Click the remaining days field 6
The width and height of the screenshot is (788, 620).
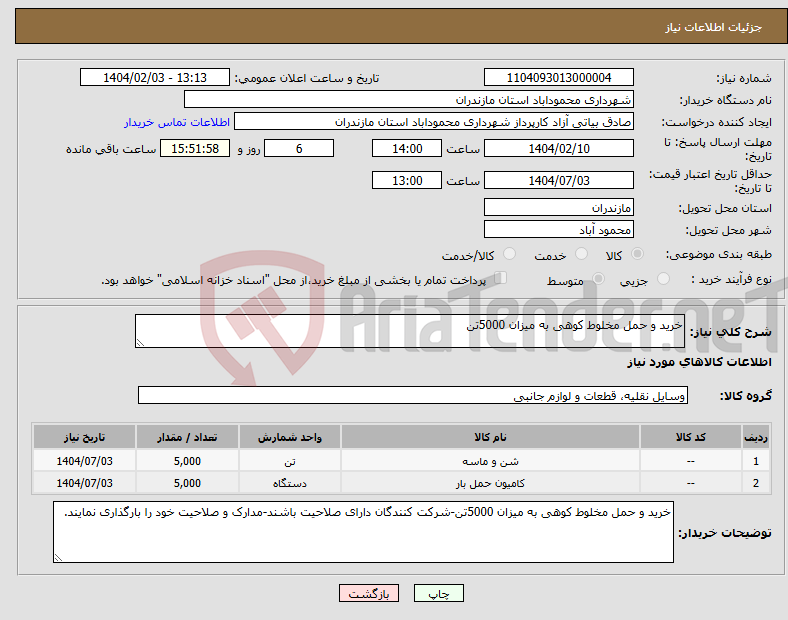pos(299,148)
